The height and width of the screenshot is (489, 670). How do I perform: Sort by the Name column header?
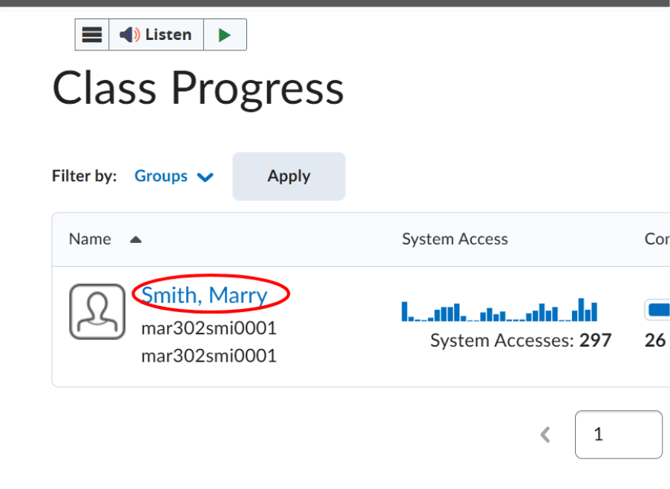click(x=90, y=239)
